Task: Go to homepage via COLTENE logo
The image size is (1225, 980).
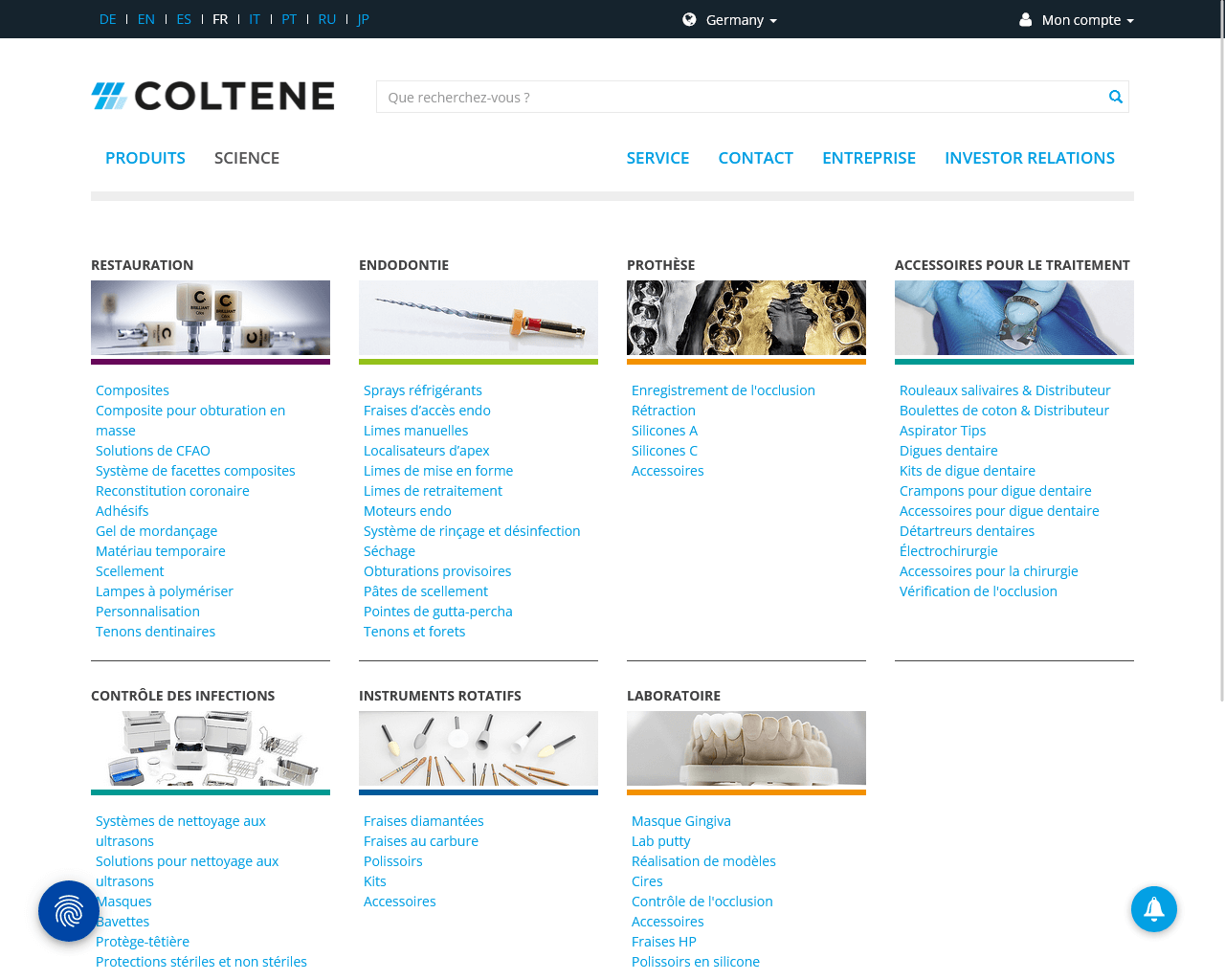Action: (x=212, y=96)
